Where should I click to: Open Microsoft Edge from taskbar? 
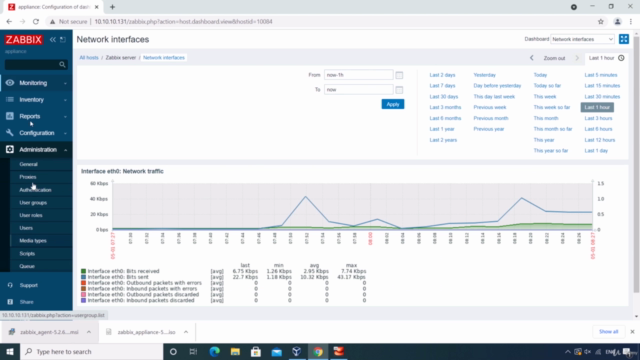pos(214,351)
